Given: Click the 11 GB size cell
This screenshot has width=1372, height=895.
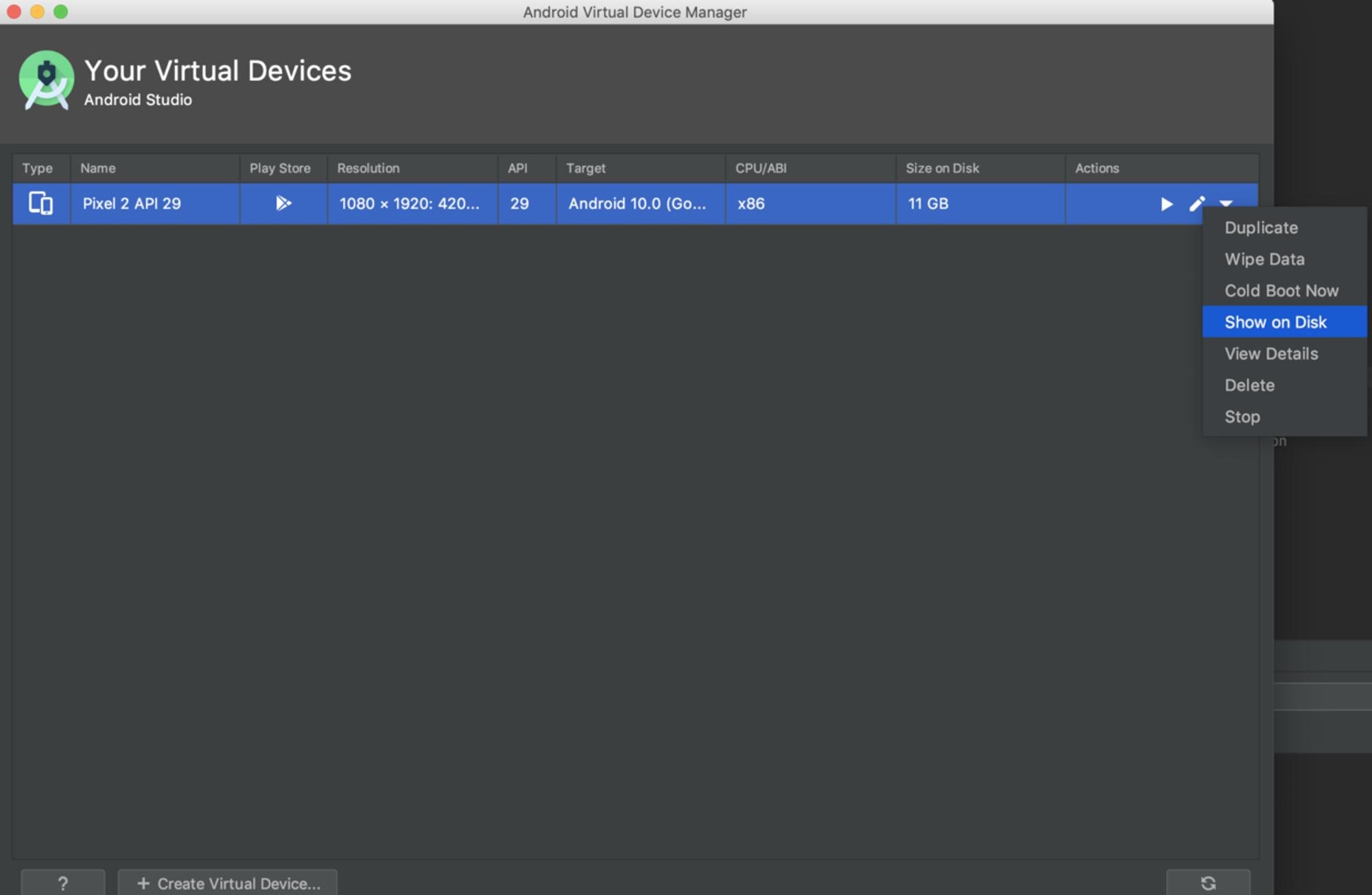Looking at the screenshot, I should pyautogui.click(x=980, y=204).
